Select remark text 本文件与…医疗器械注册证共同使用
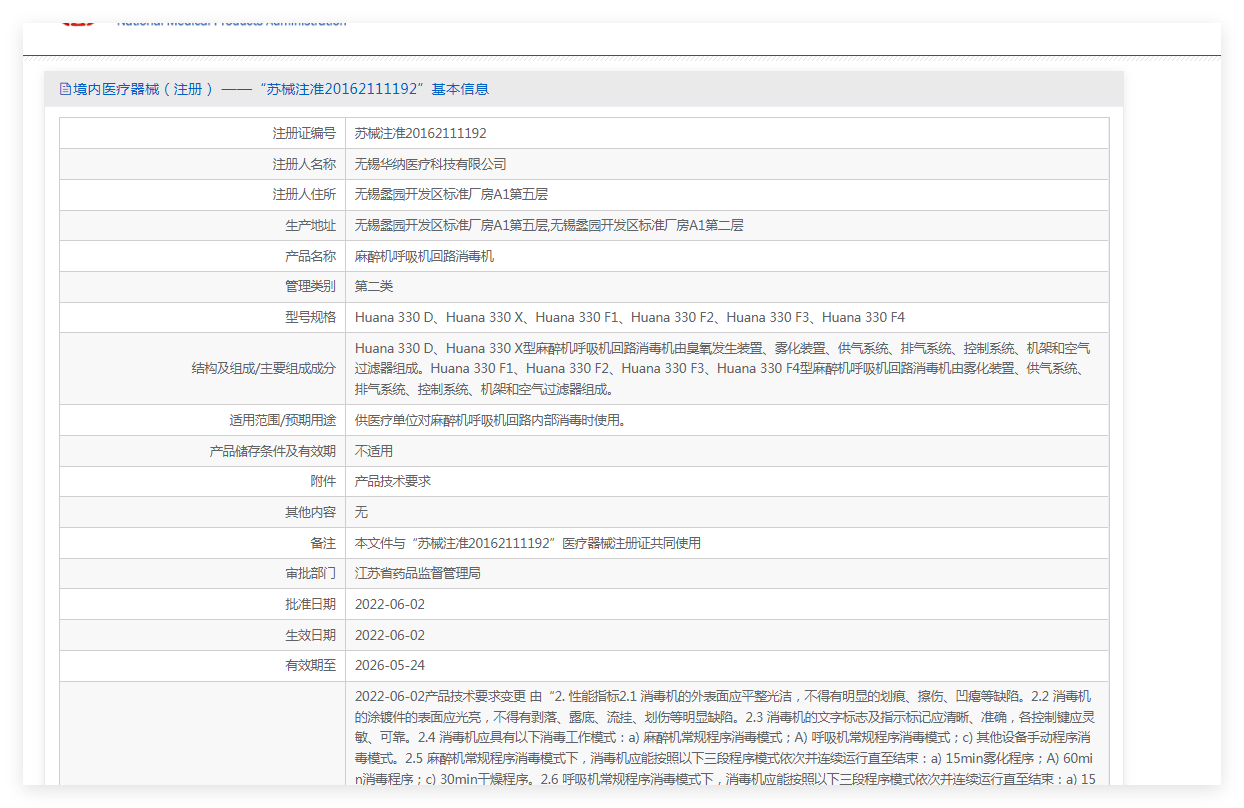The height and width of the screenshot is (808, 1244). click(528, 543)
